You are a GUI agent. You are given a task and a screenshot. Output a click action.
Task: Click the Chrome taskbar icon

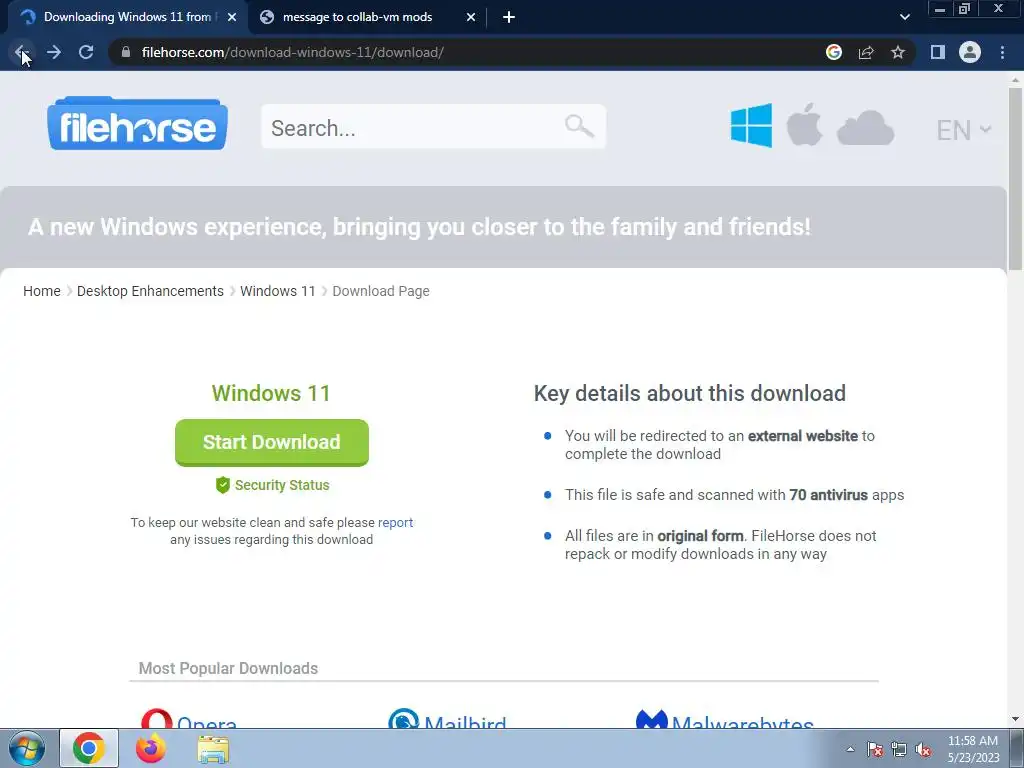pos(89,748)
